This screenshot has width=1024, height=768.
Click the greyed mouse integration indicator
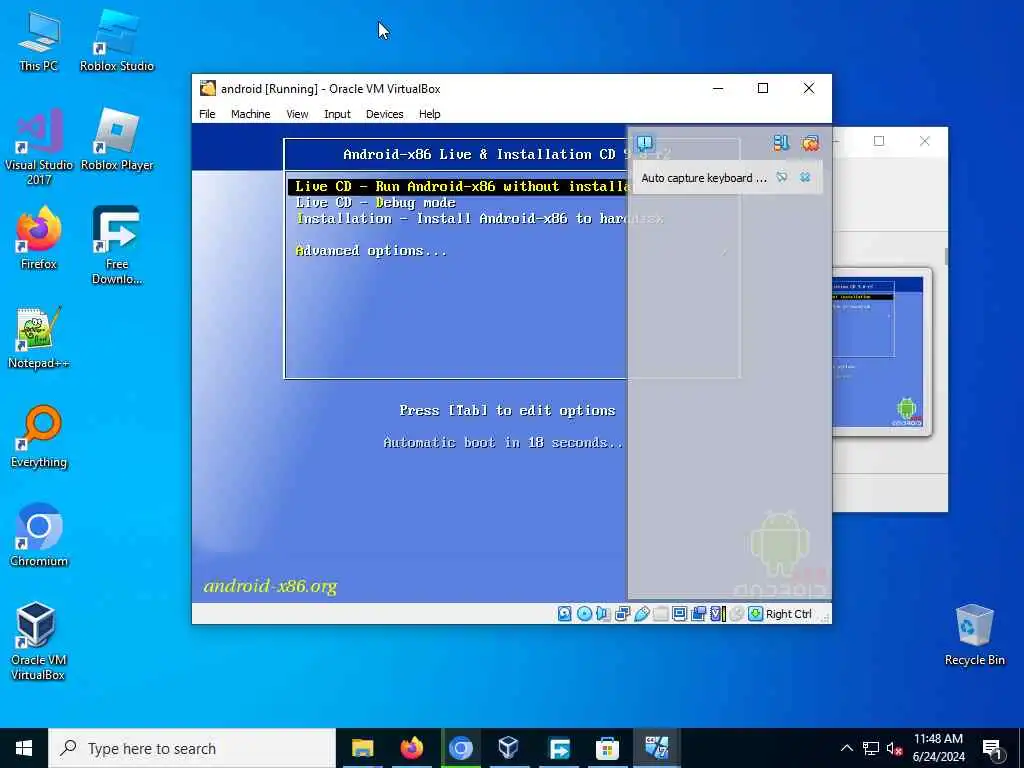pos(737,614)
